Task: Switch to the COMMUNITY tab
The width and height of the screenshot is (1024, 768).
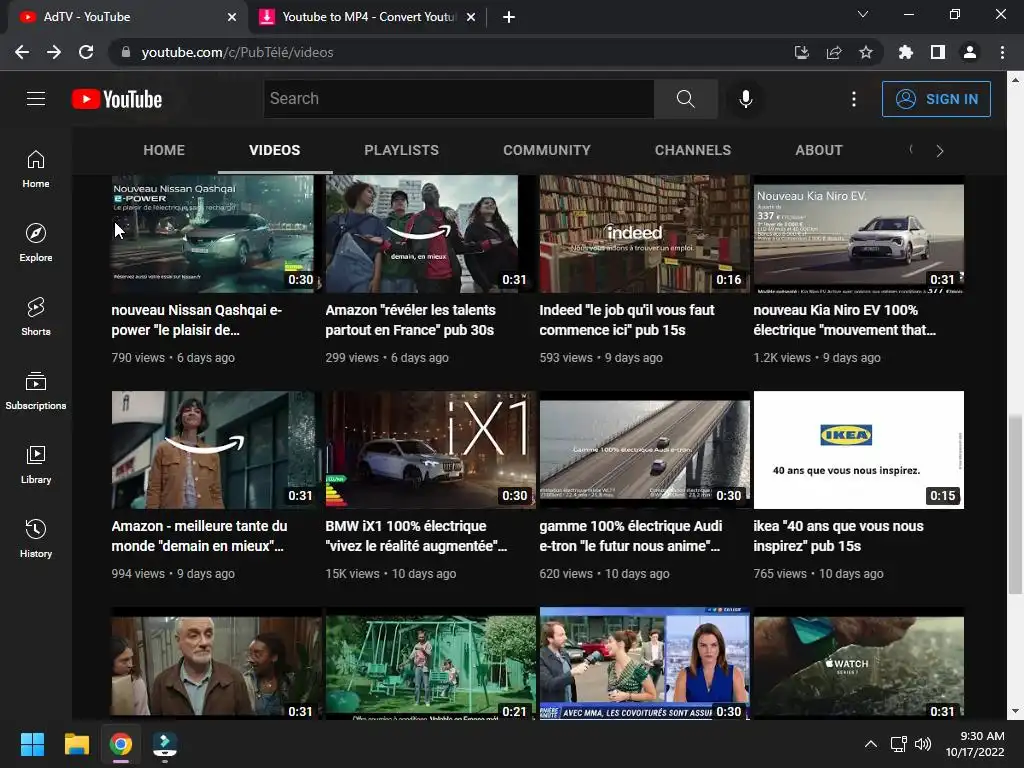Action: click(x=547, y=150)
